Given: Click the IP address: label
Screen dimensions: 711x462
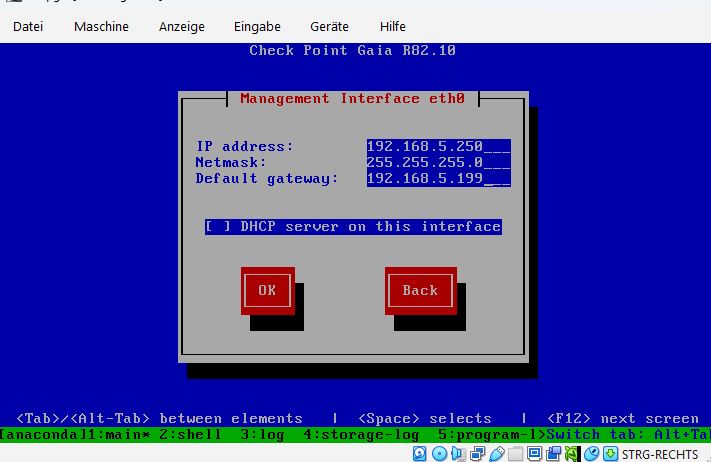Looking at the screenshot, I should pos(245,146).
